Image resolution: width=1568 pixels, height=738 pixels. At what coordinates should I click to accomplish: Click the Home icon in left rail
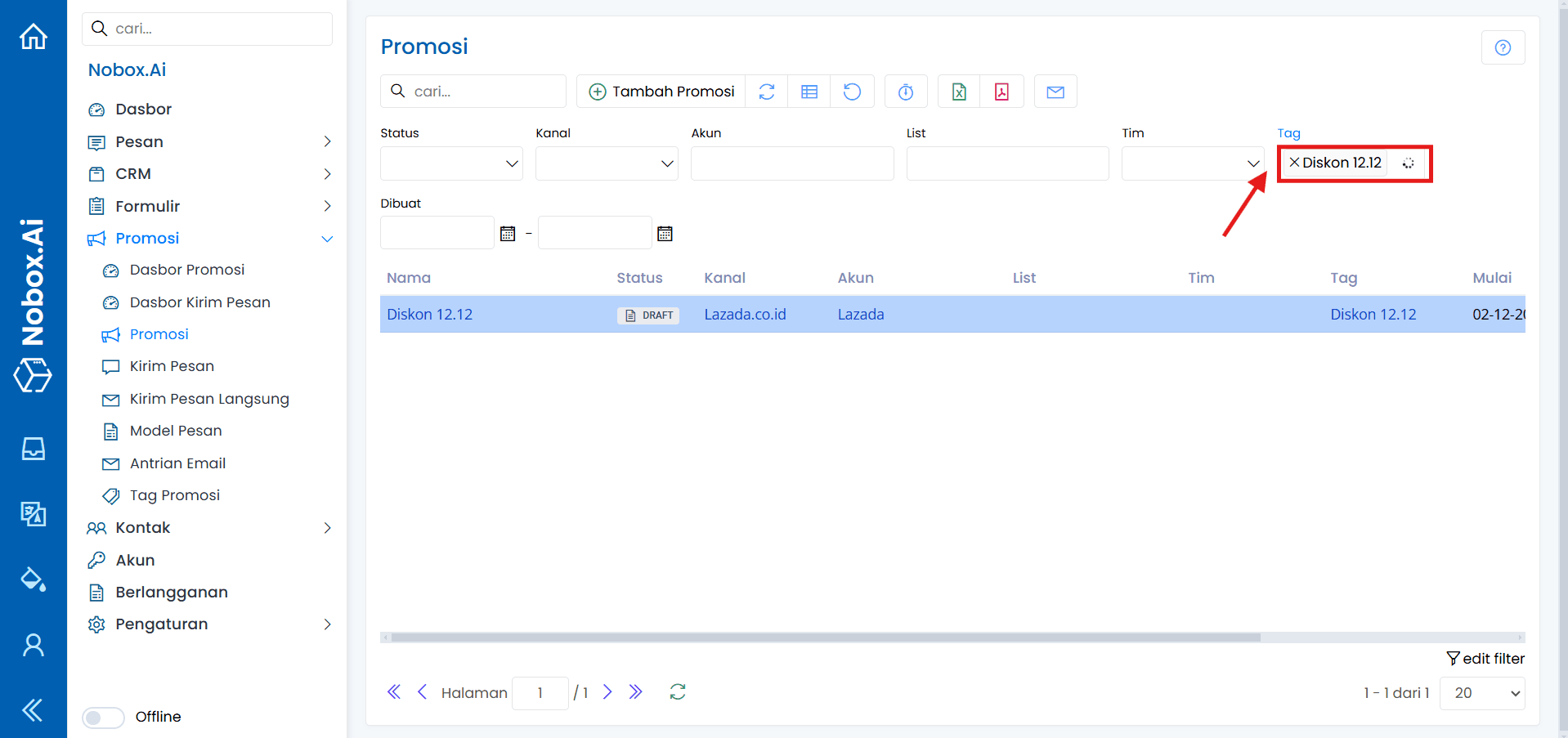34,37
